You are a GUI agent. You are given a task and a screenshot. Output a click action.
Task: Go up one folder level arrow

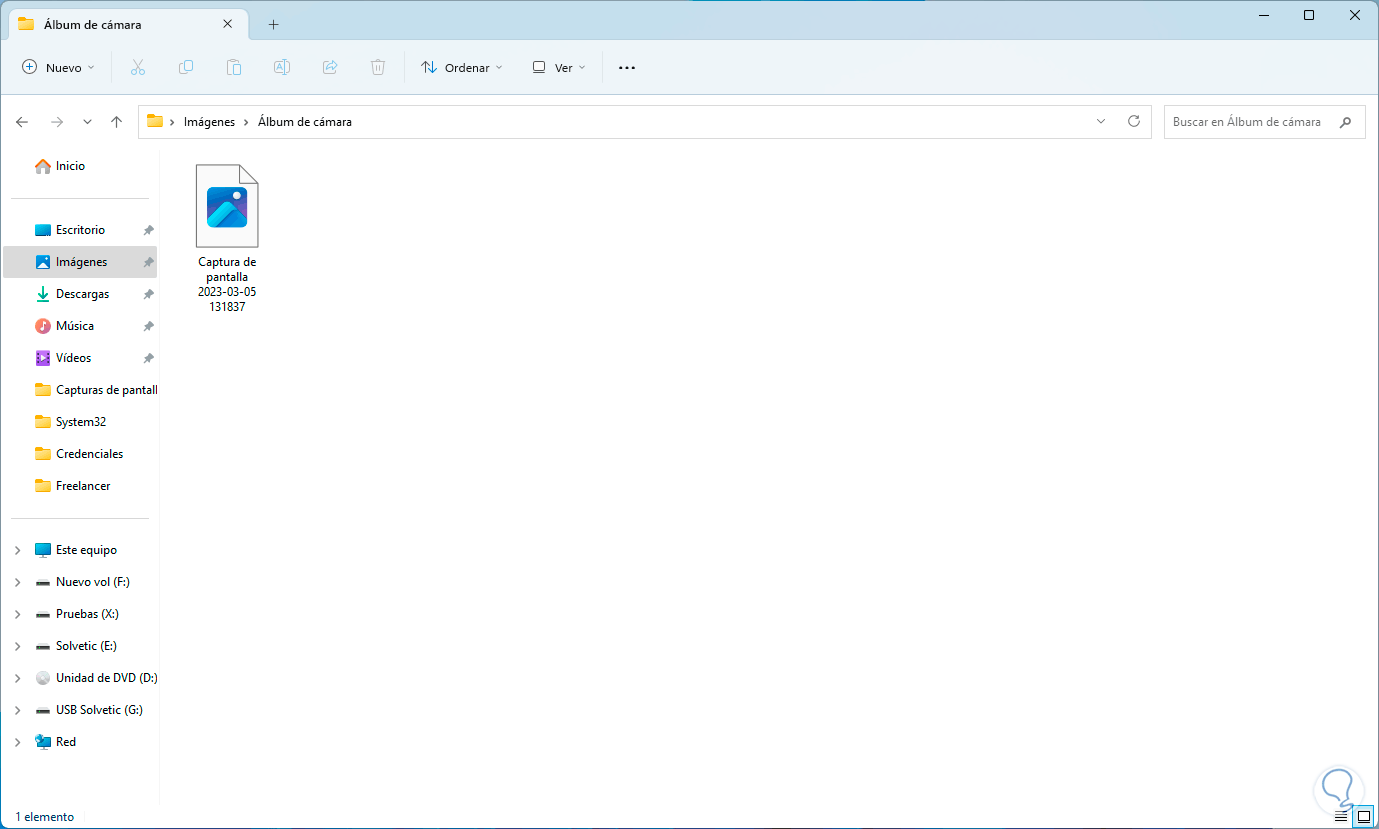[x=116, y=122]
